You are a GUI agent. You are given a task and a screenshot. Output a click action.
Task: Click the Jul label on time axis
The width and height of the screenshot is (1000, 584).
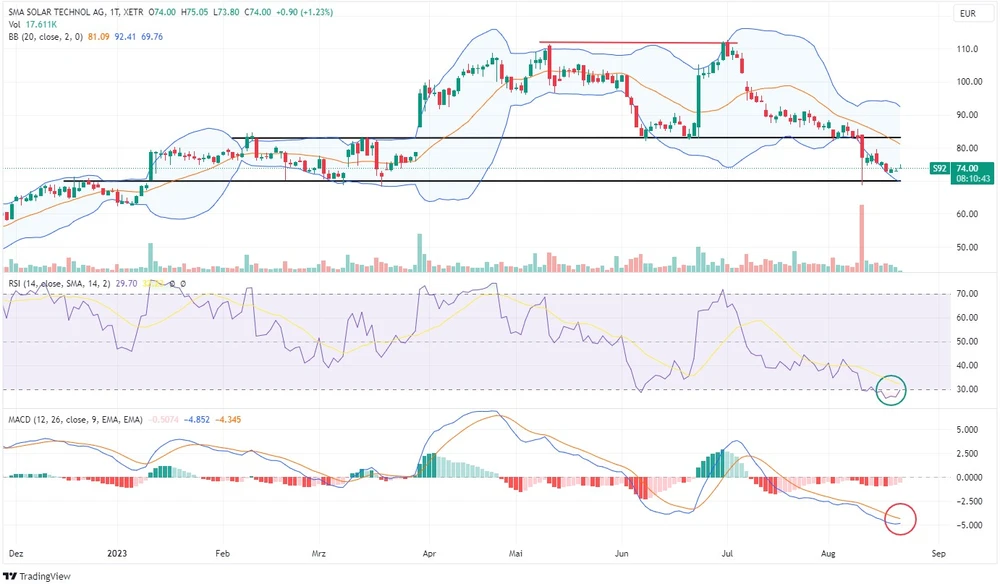pyautogui.click(x=727, y=552)
